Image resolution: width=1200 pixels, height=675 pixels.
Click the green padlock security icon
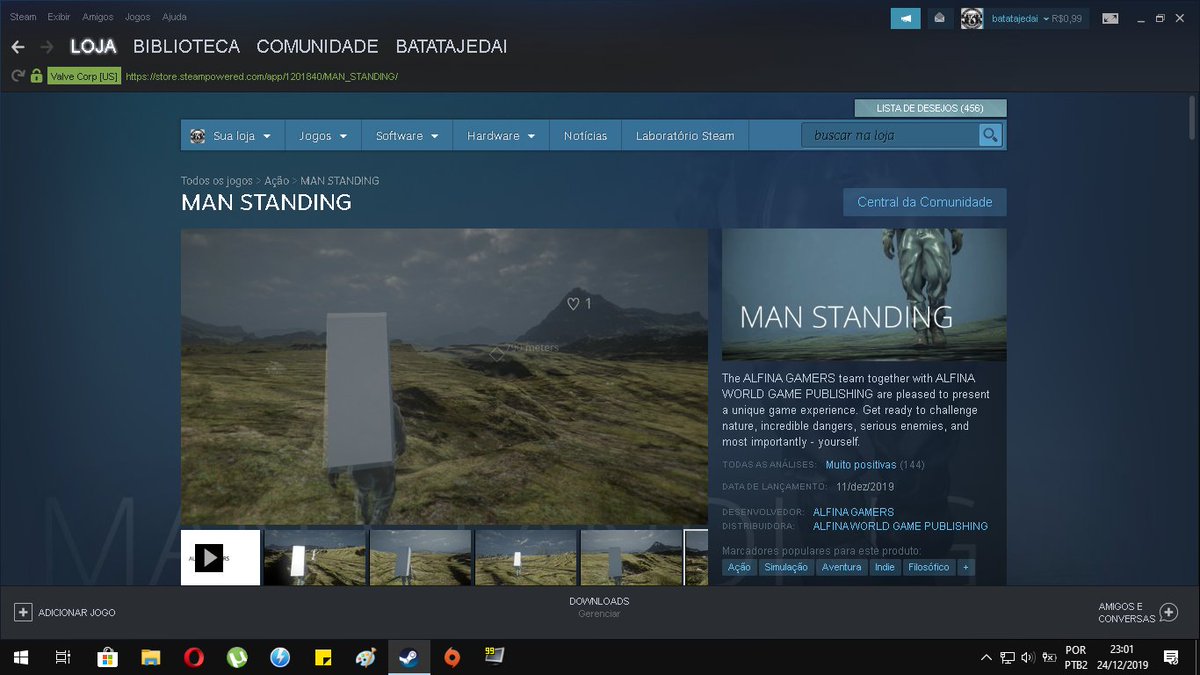pos(36,76)
